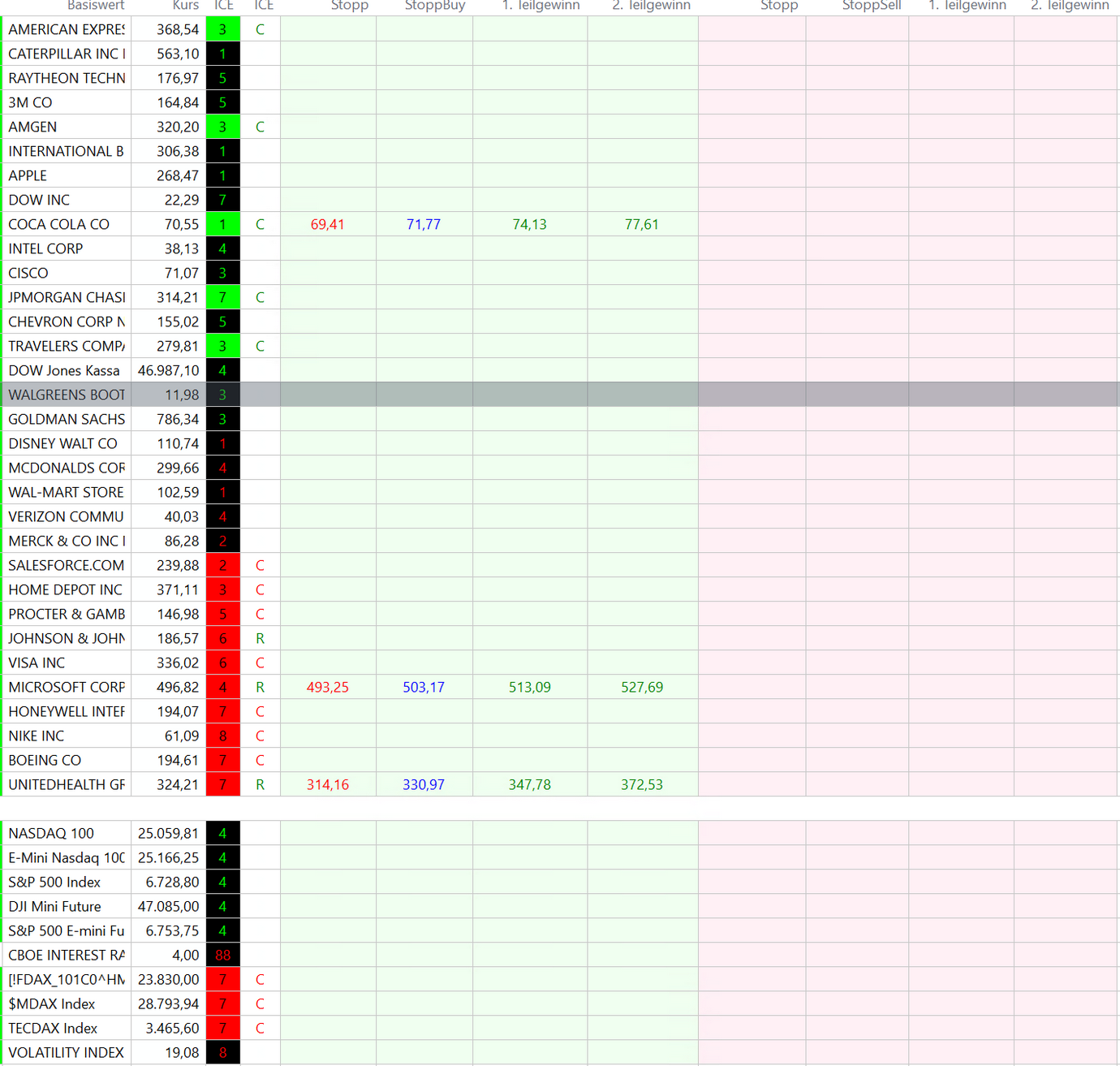Select DOW Jones Kassa price 46.987,10

(x=168, y=370)
